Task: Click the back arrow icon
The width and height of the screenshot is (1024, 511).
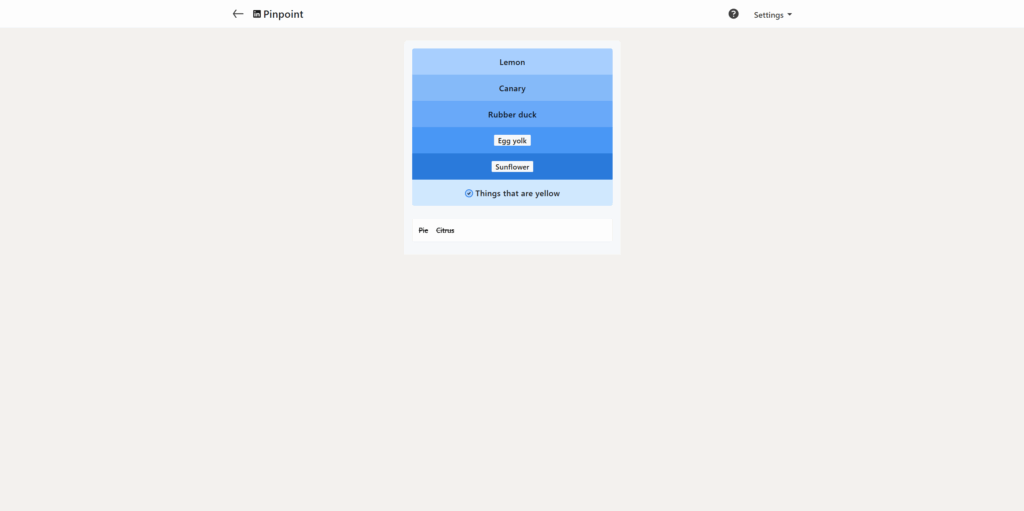Action: [x=237, y=14]
